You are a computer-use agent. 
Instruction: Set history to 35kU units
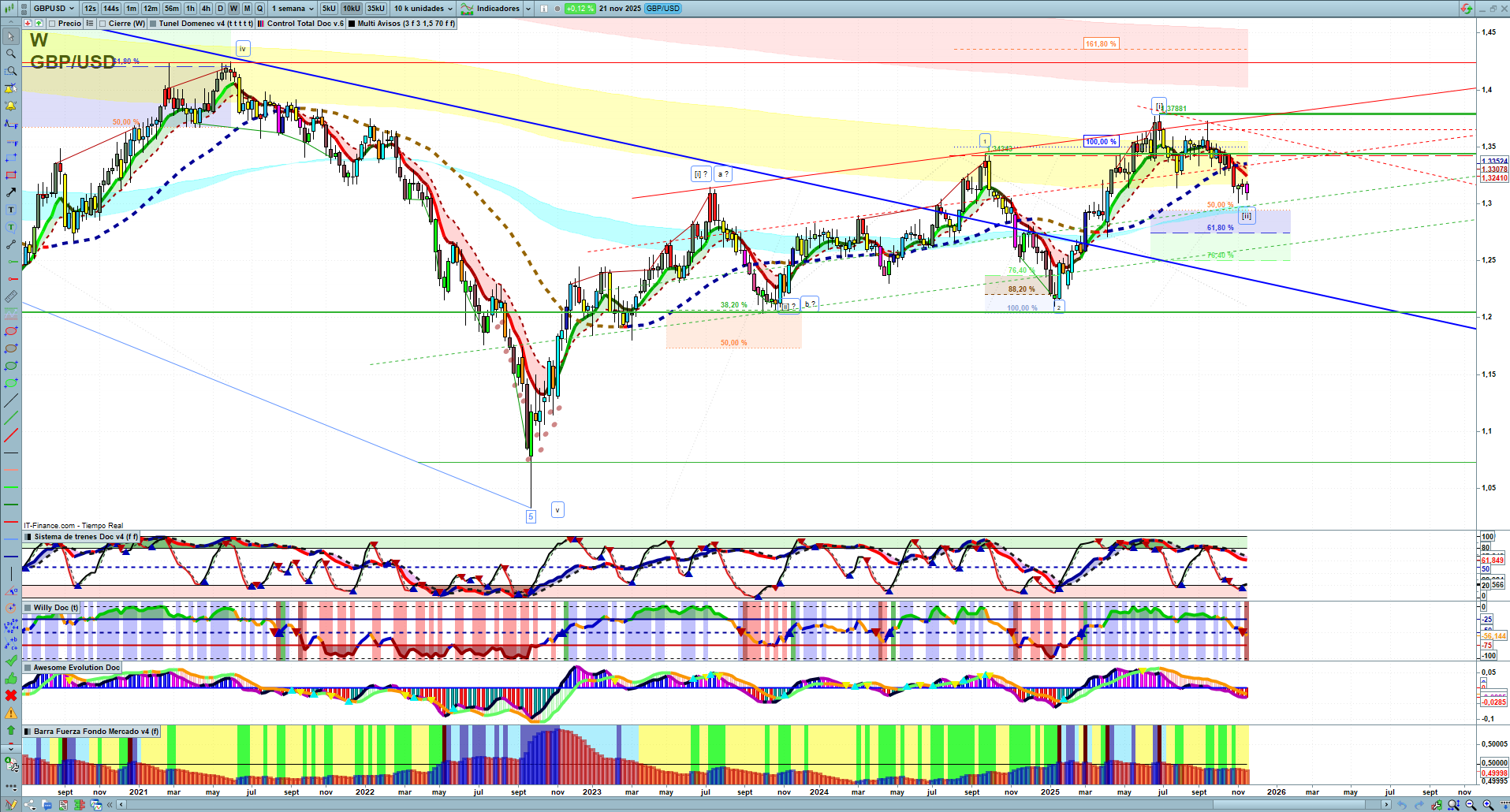tap(376, 9)
